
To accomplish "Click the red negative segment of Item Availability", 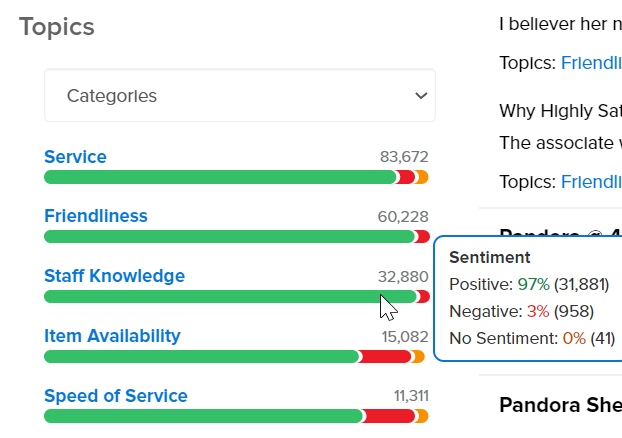I will coord(385,357).
